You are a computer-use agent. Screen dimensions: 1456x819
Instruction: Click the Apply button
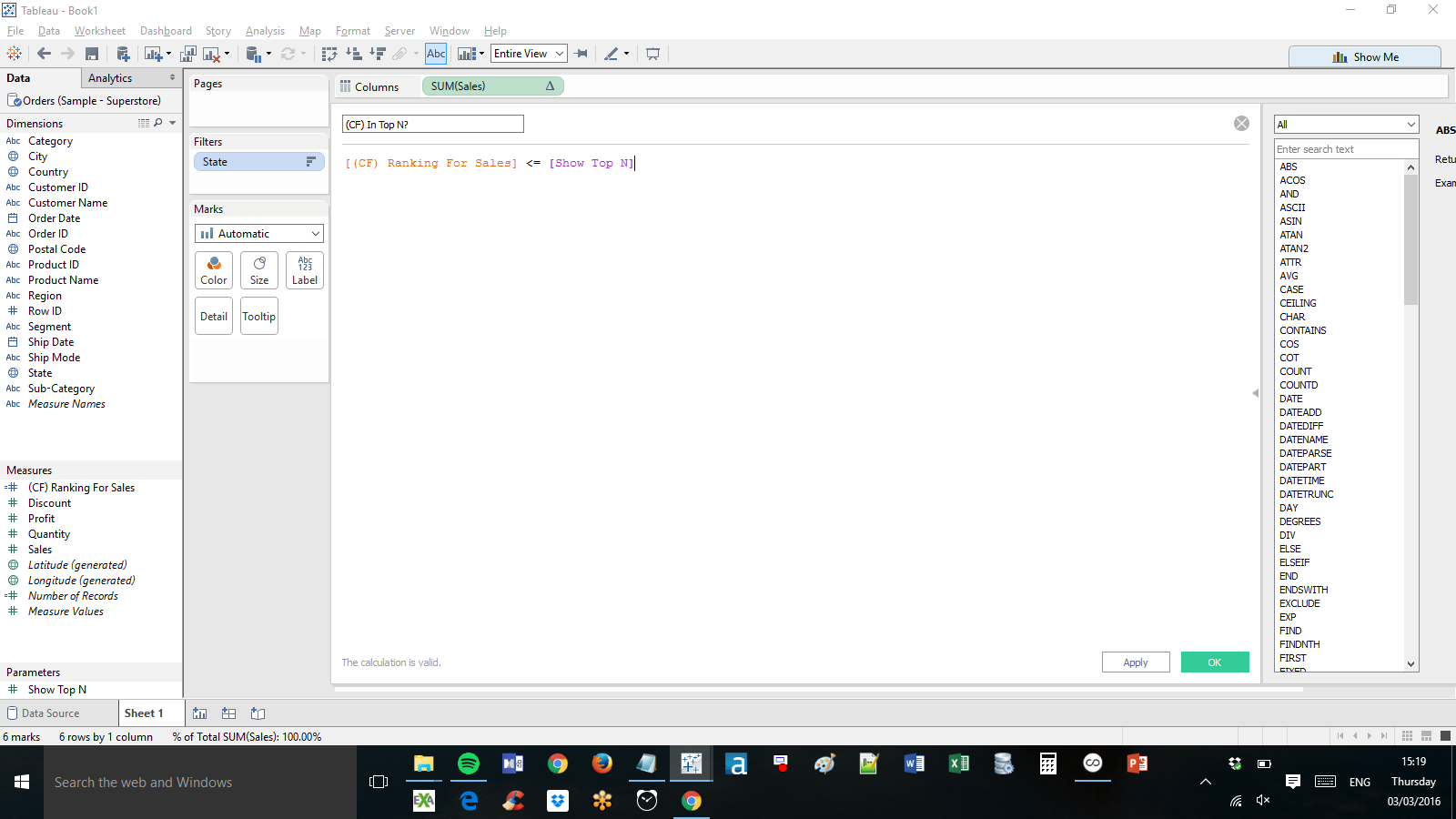point(1135,662)
